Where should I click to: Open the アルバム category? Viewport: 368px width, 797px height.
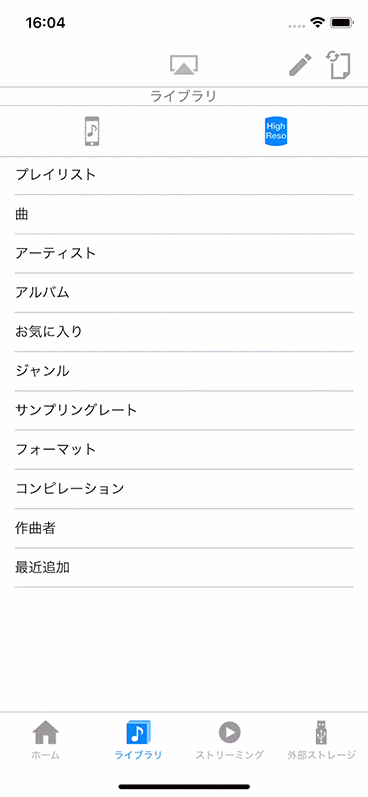pyautogui.click(x=184, y=293)
